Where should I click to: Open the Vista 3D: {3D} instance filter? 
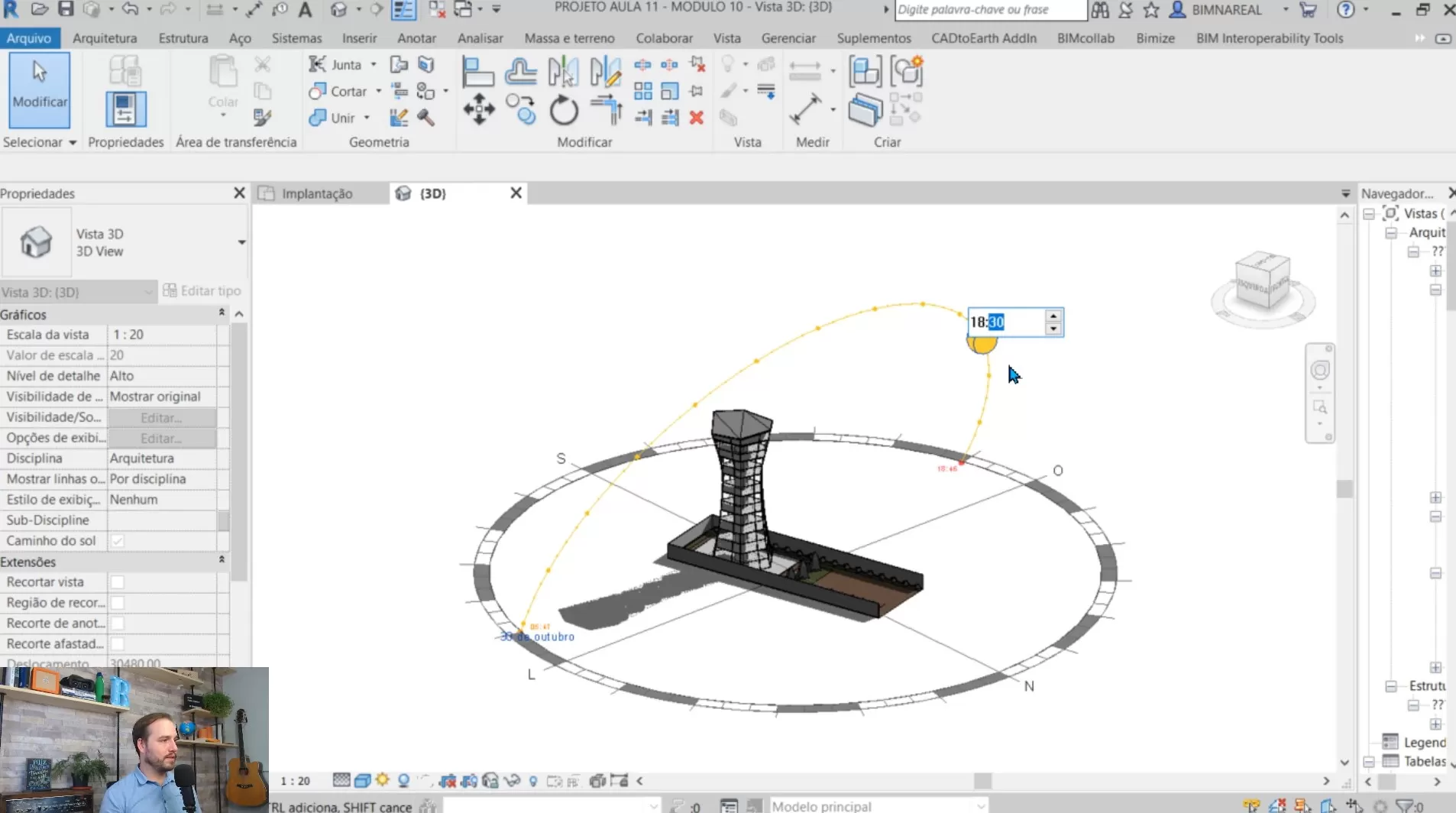coord(79,292)
